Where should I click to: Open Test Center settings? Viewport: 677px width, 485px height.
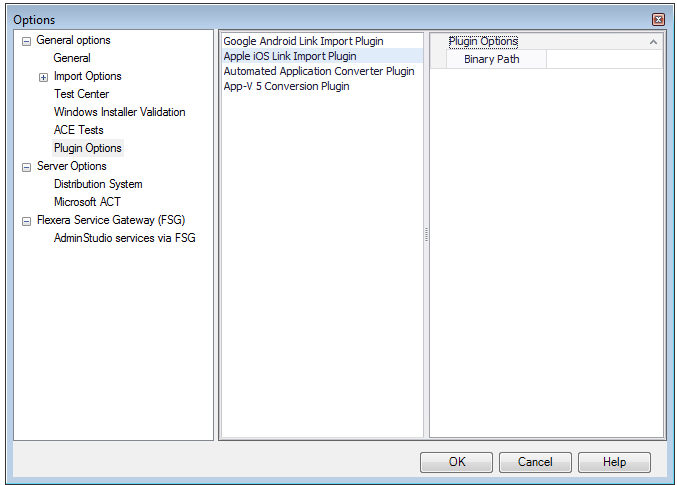point(81,94)
